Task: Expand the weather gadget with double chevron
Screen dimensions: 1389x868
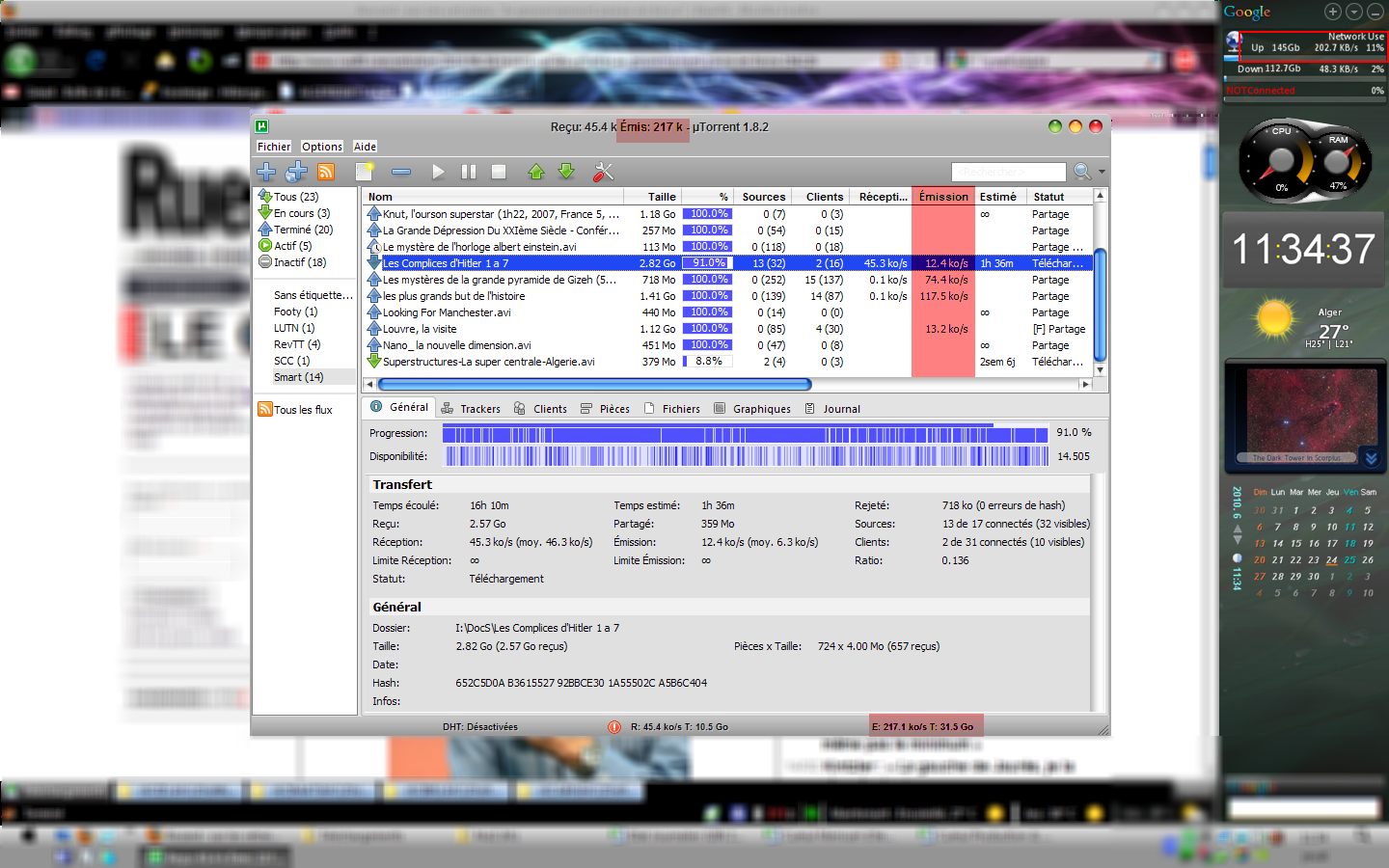Action: [x=1370, y=457]
